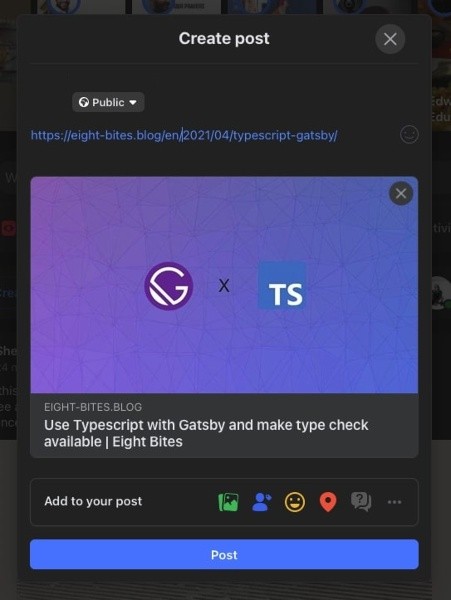This screenshot has height=600, width=451.
Task: Click the eight-bites.blog URL text
Action: 184,135
